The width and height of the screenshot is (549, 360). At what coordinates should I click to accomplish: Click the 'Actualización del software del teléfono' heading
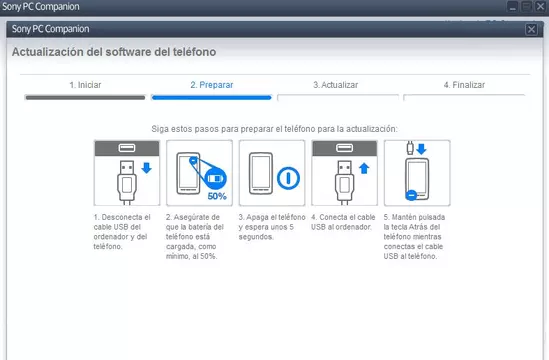(x=114, y=52)
